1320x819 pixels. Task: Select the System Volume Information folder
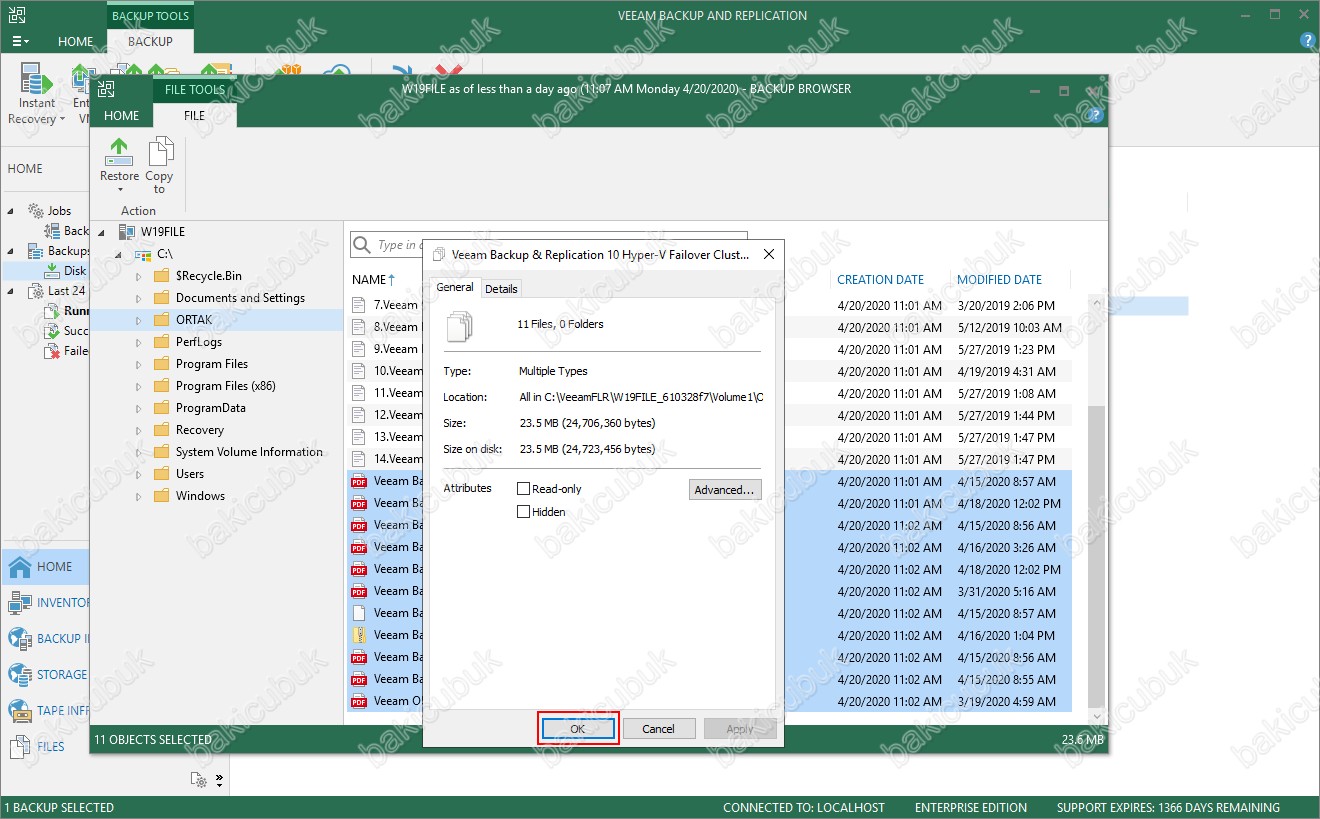tap(249, 452)
